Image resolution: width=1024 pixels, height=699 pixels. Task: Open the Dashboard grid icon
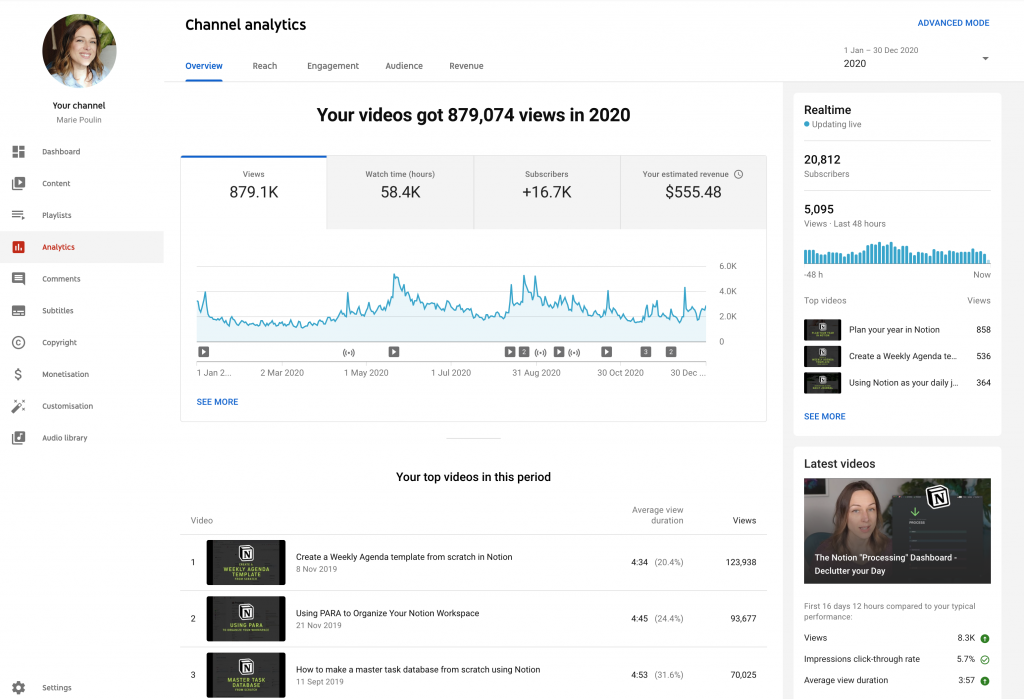point(18,152)
